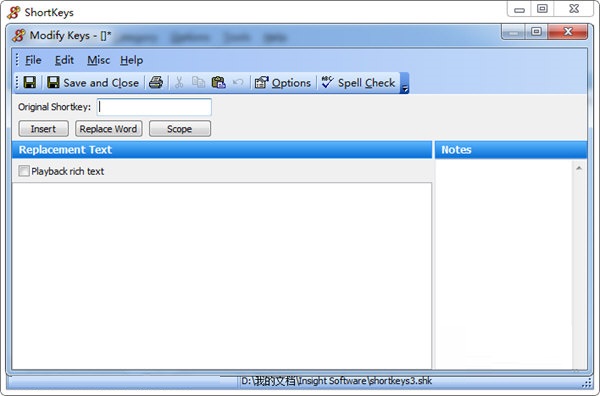Close the Modify Keys window
The width and height of the screenshot is (600, 396).
pos(568,31)
